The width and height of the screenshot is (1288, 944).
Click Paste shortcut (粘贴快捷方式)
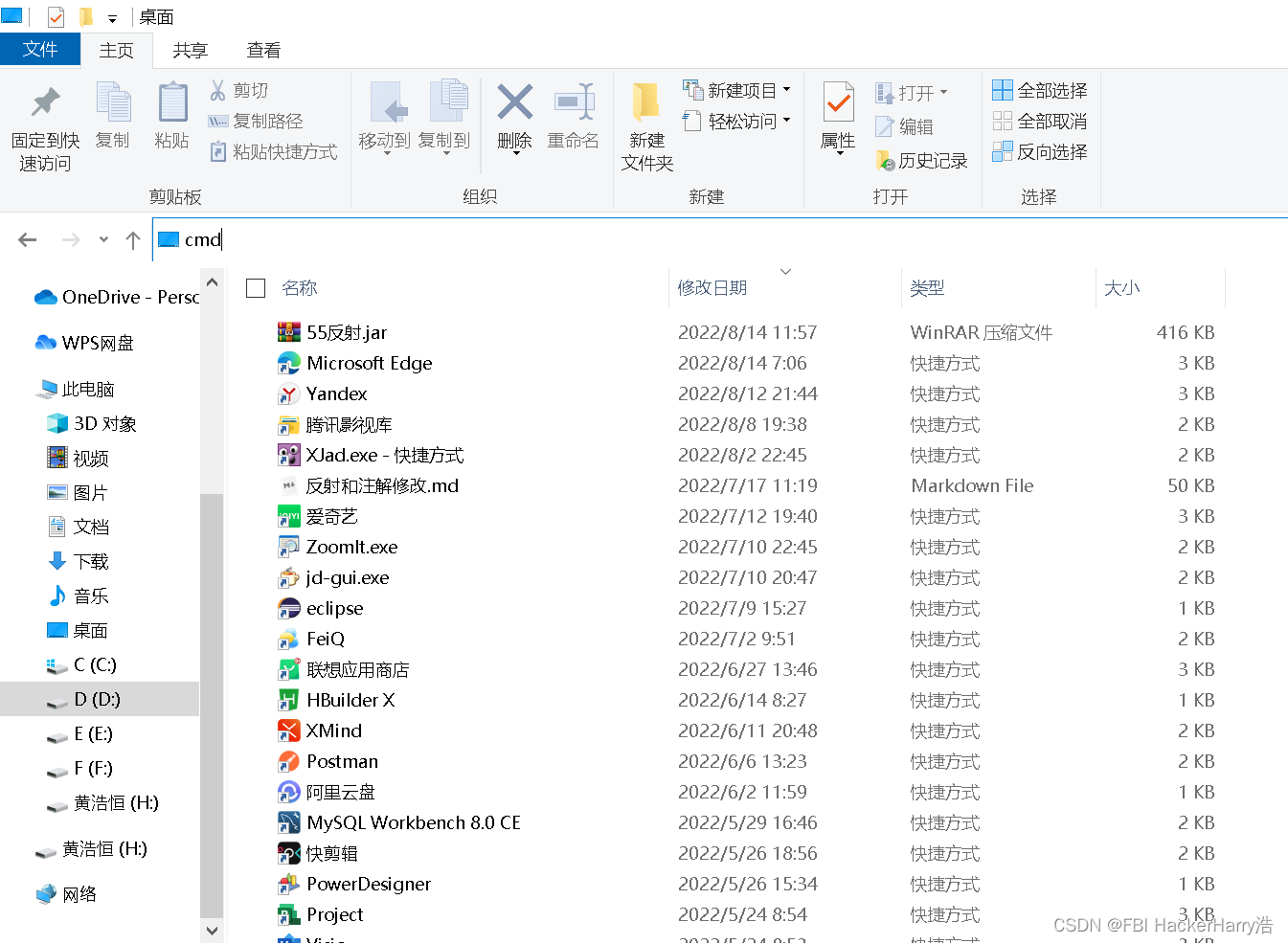(x=273, y=151)
